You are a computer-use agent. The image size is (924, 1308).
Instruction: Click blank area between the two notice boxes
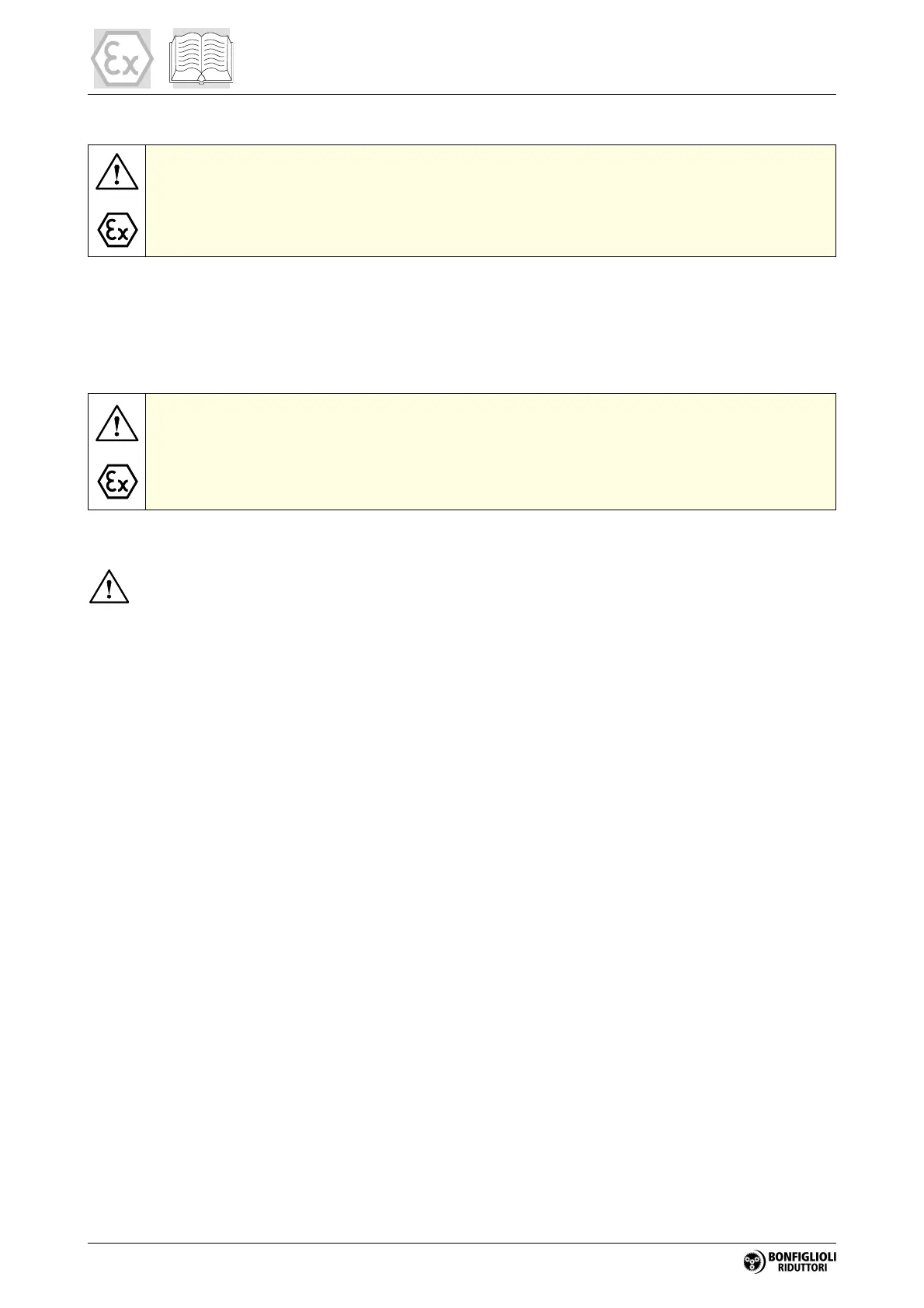coord(462,325)
